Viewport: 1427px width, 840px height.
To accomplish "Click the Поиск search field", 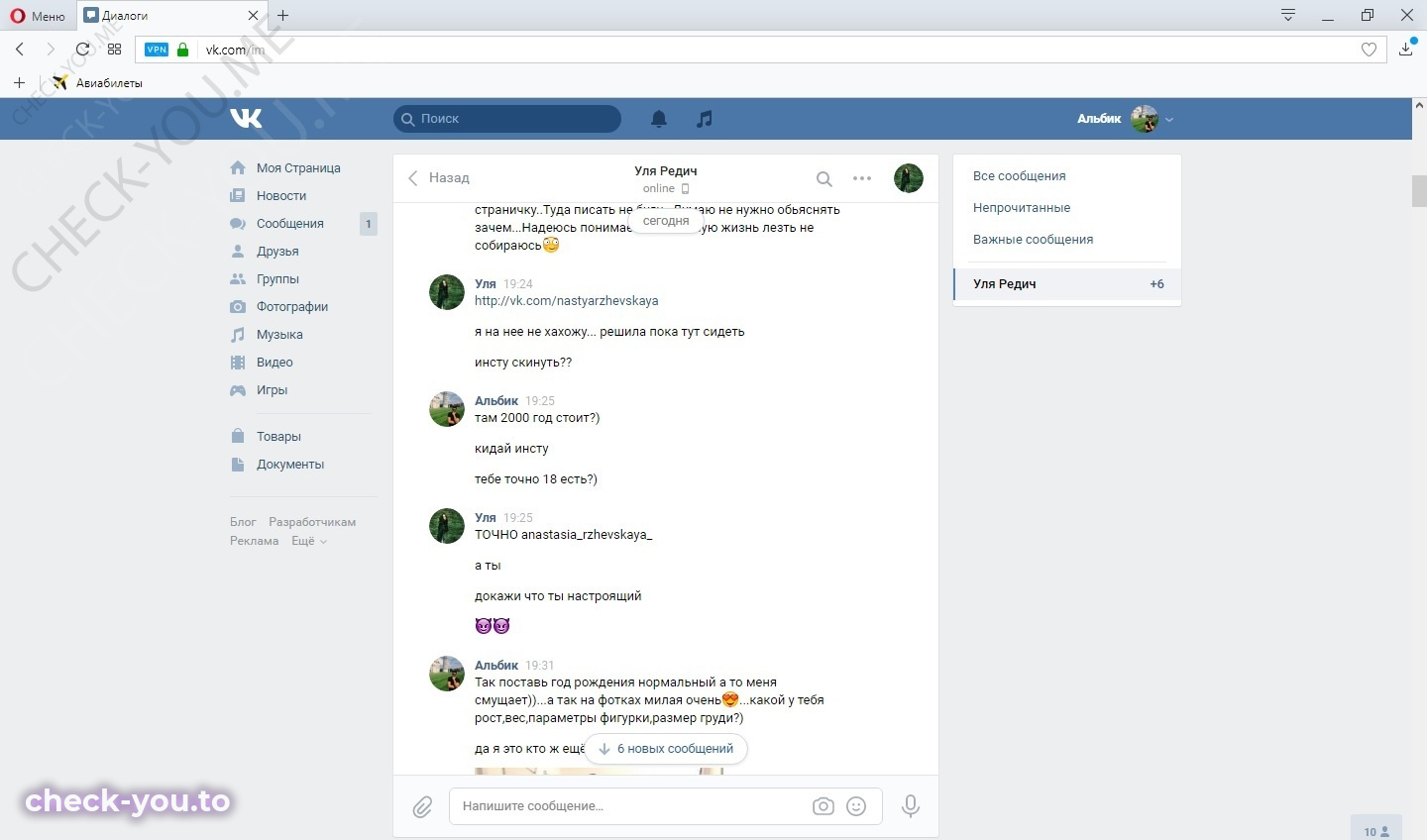I will 507,119.
